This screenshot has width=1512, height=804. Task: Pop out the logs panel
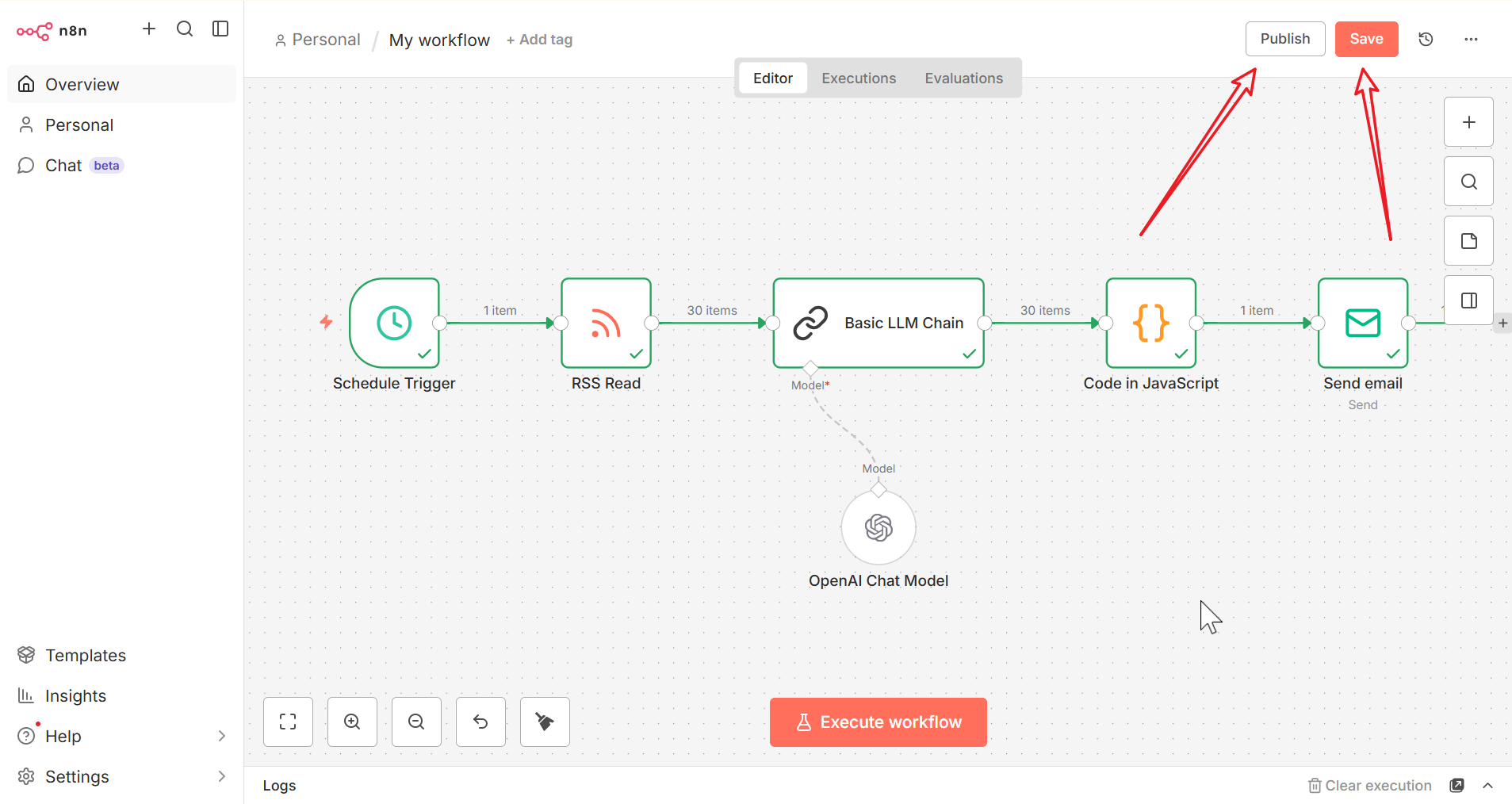click(1456, 785)
